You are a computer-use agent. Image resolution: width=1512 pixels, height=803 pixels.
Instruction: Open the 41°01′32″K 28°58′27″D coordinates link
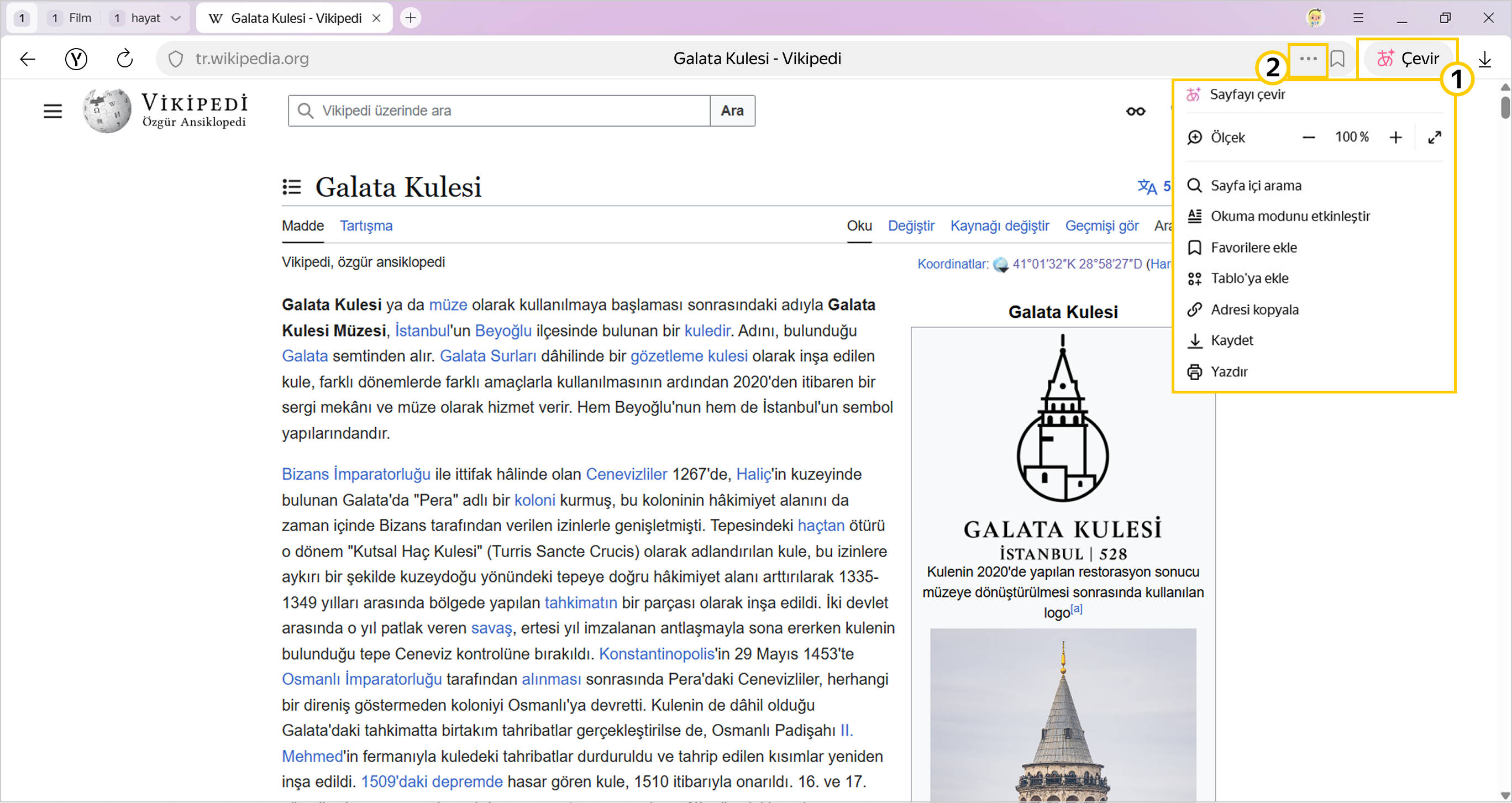point(1077,264)
